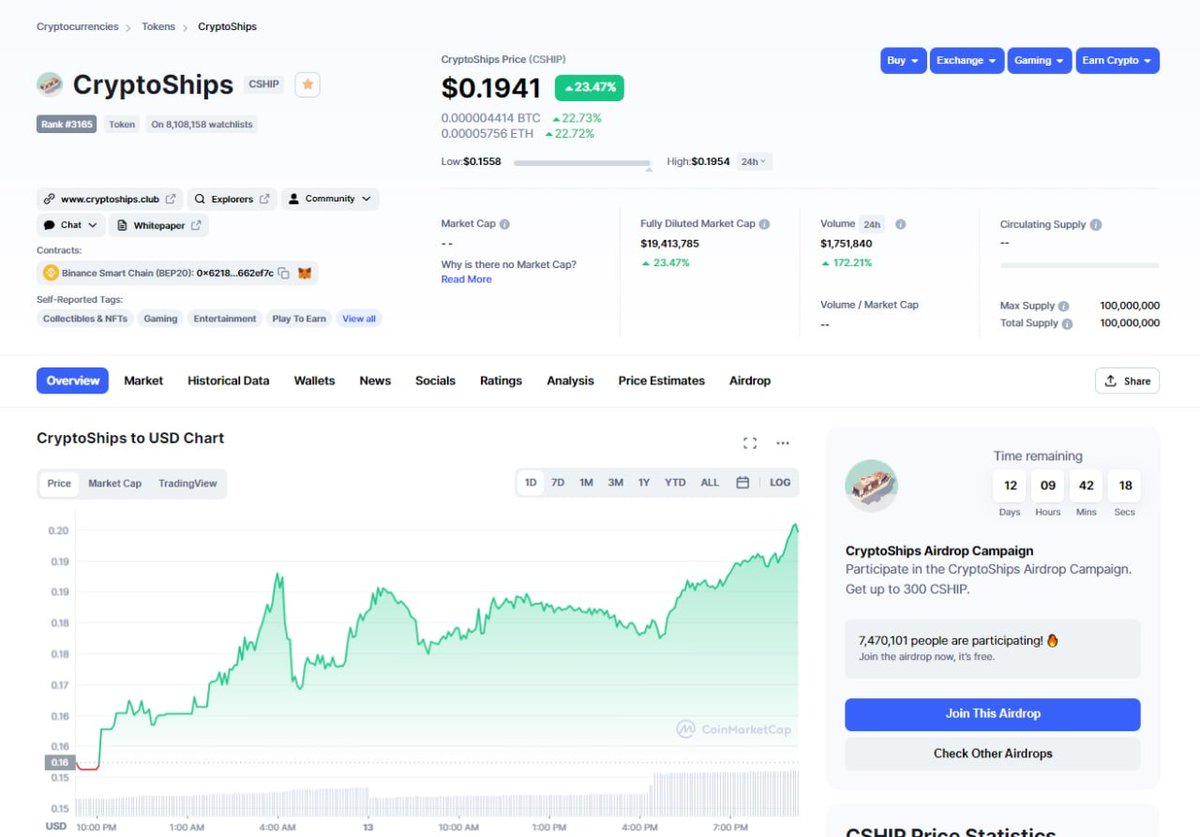This screenshot has width=1200, height=837.
Task: Click the Collectibles & NFTs tag
Action: [x=85, y=319]
